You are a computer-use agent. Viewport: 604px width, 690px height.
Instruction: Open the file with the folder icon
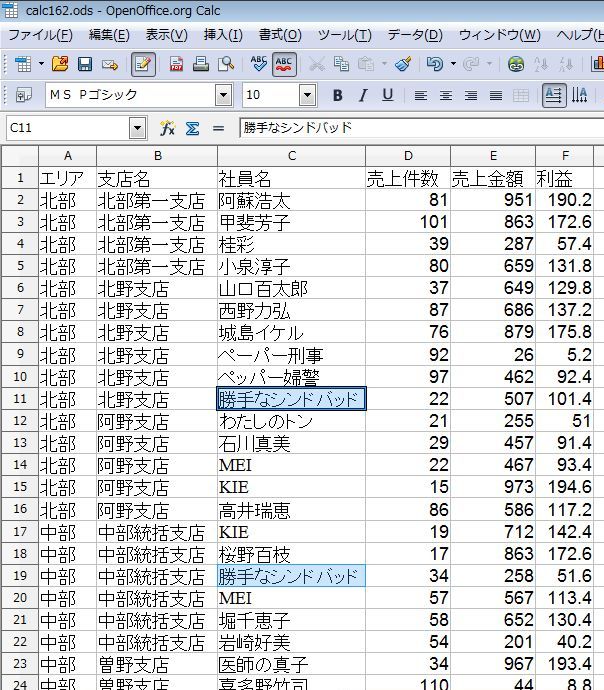[x=60, y=64]
